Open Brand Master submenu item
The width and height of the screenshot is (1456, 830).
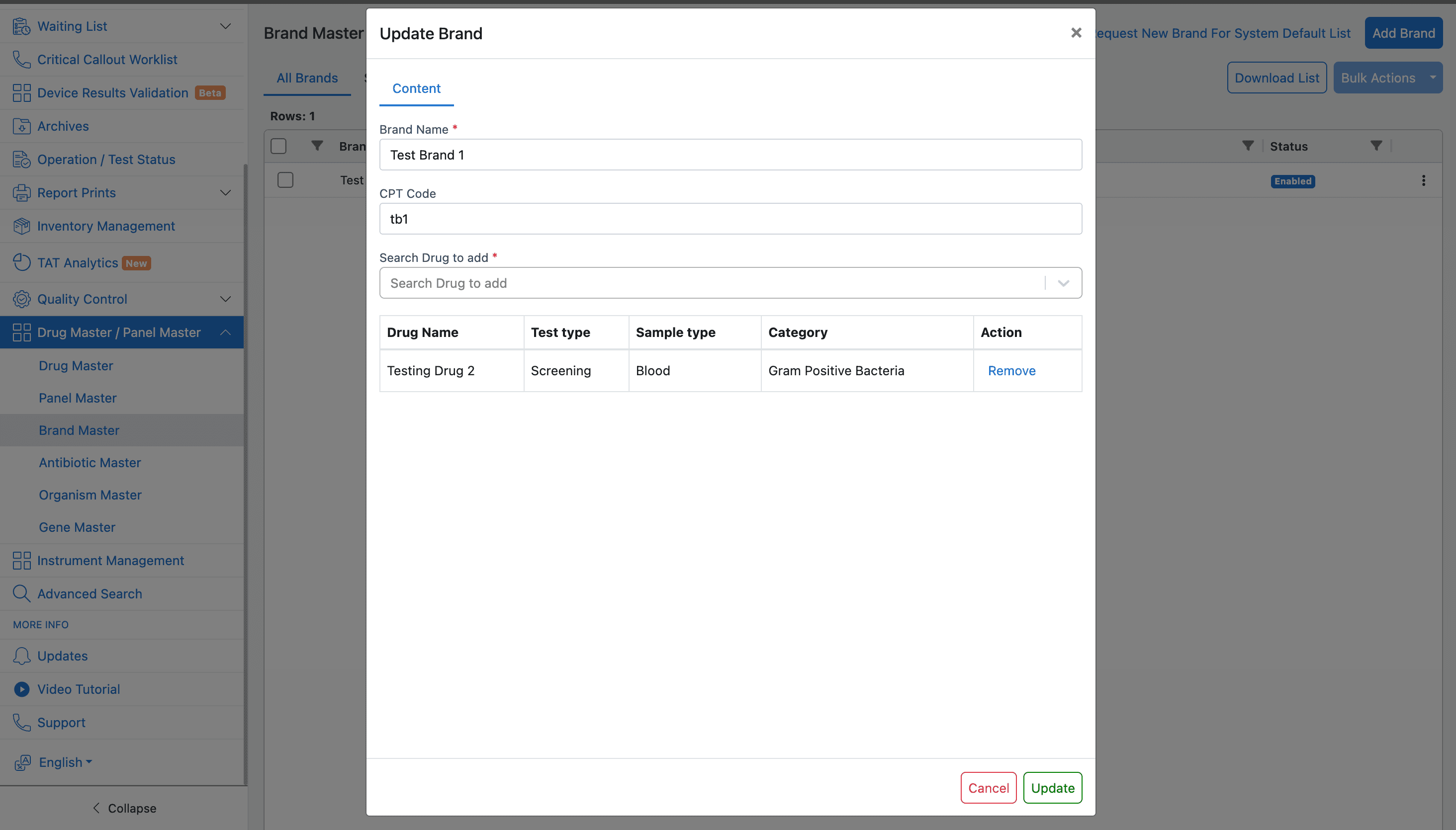[x=79, y=430]
